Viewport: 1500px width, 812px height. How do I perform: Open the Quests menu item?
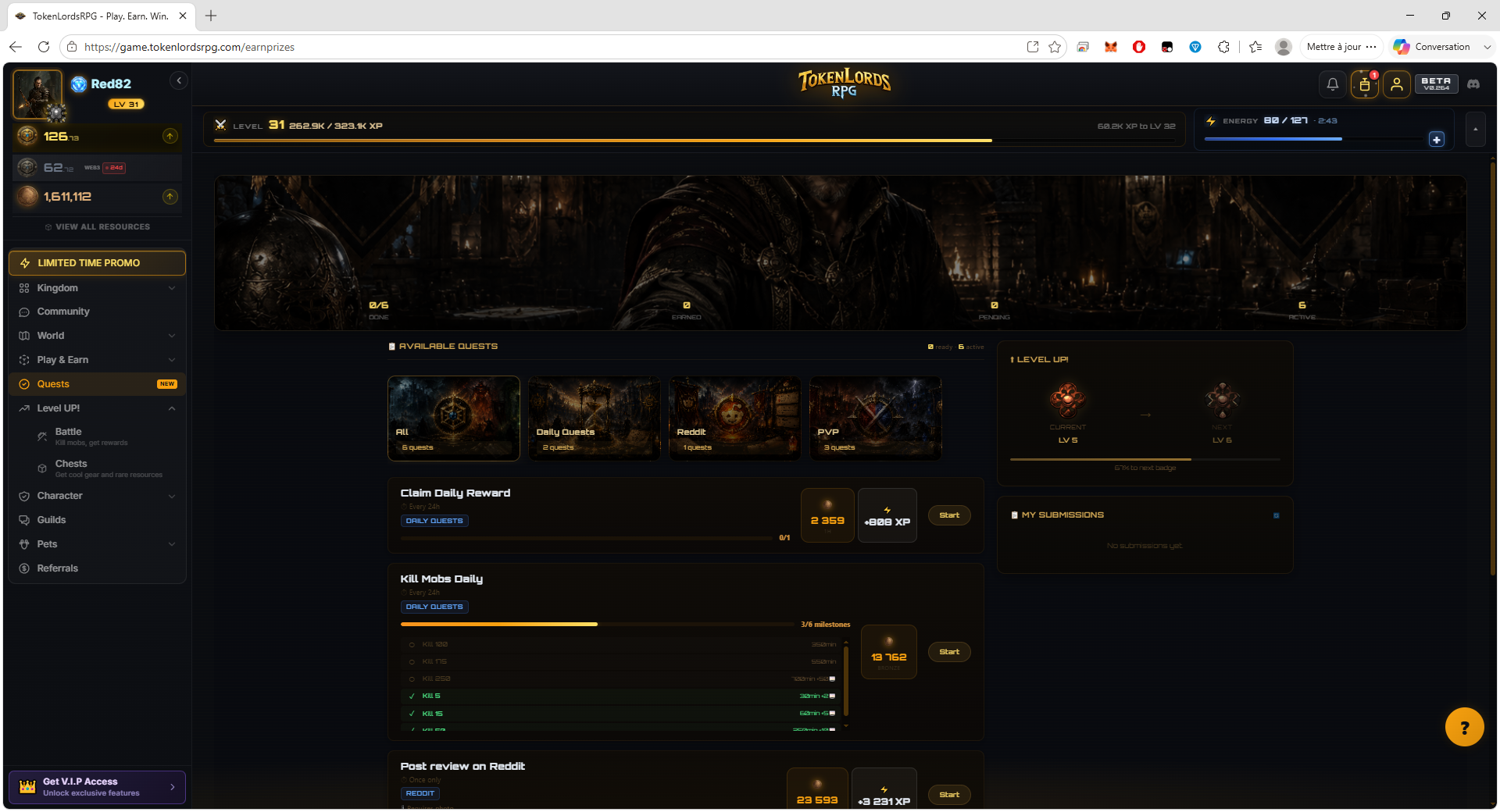[98, 383]
